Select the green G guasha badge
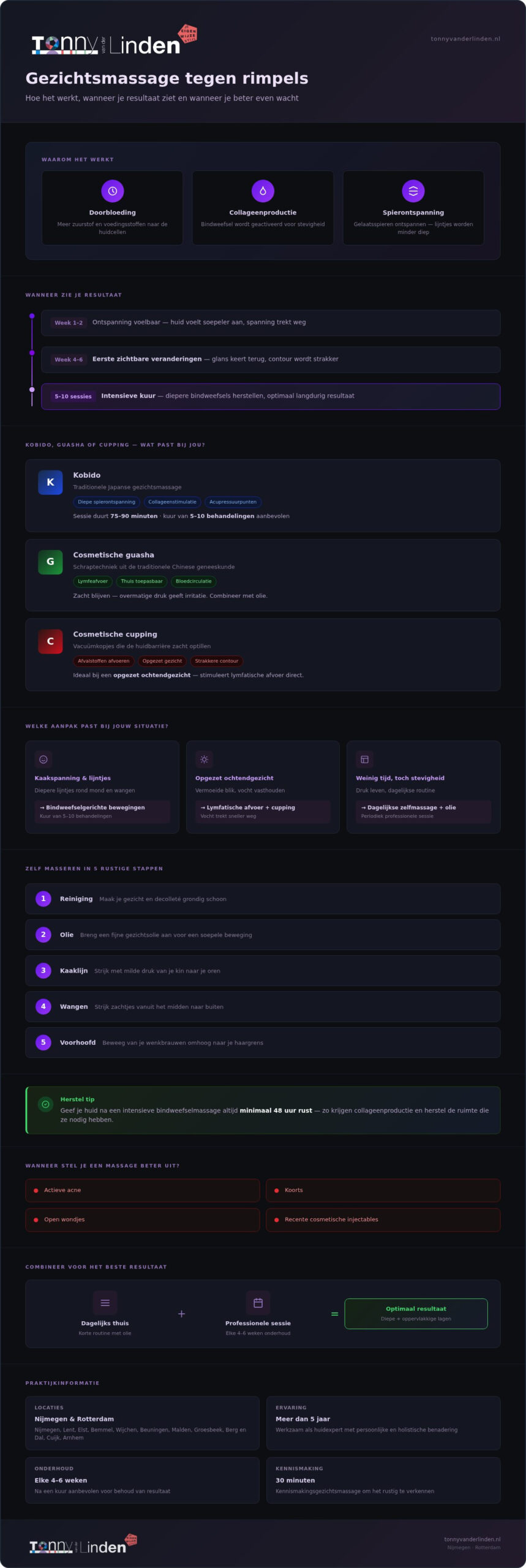 point(50,562)
